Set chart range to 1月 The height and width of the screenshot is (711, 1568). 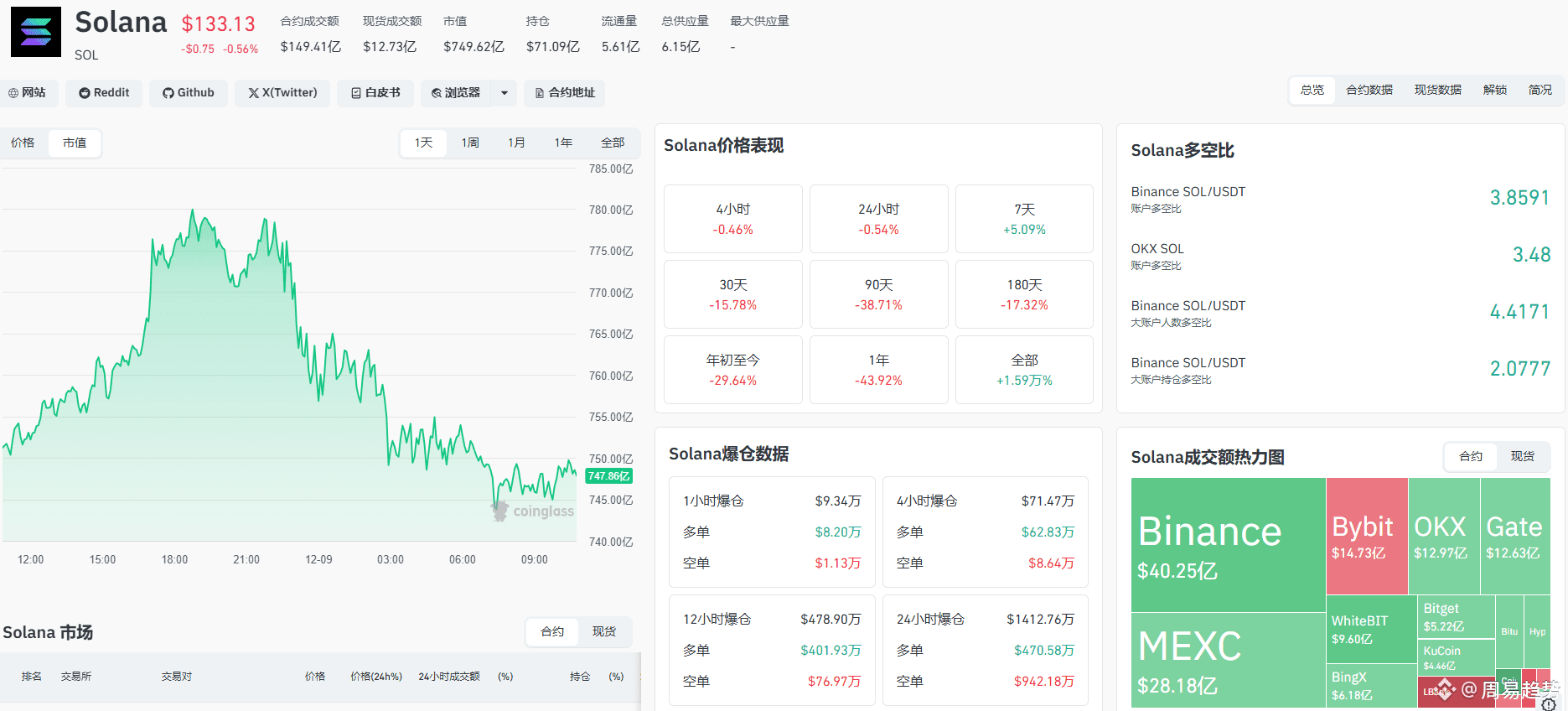516,143
